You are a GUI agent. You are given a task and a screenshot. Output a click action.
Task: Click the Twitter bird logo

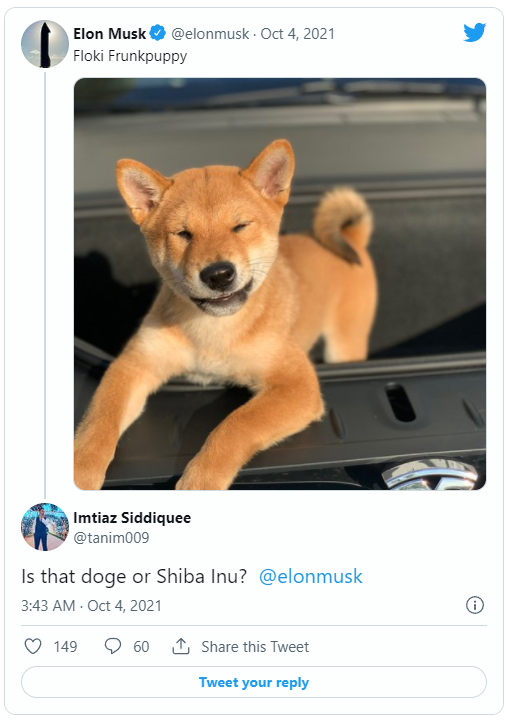474,32
